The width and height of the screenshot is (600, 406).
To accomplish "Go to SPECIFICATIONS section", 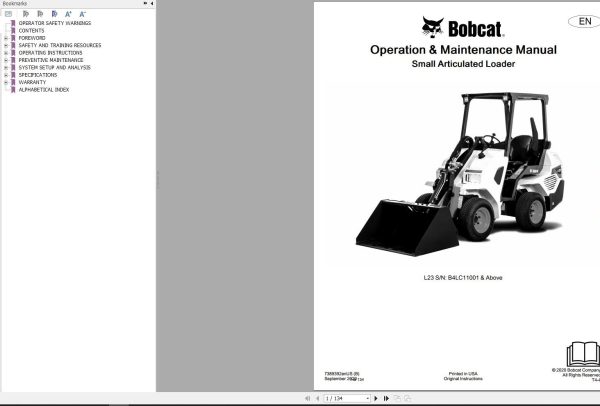I will click(x=38, y=75).
